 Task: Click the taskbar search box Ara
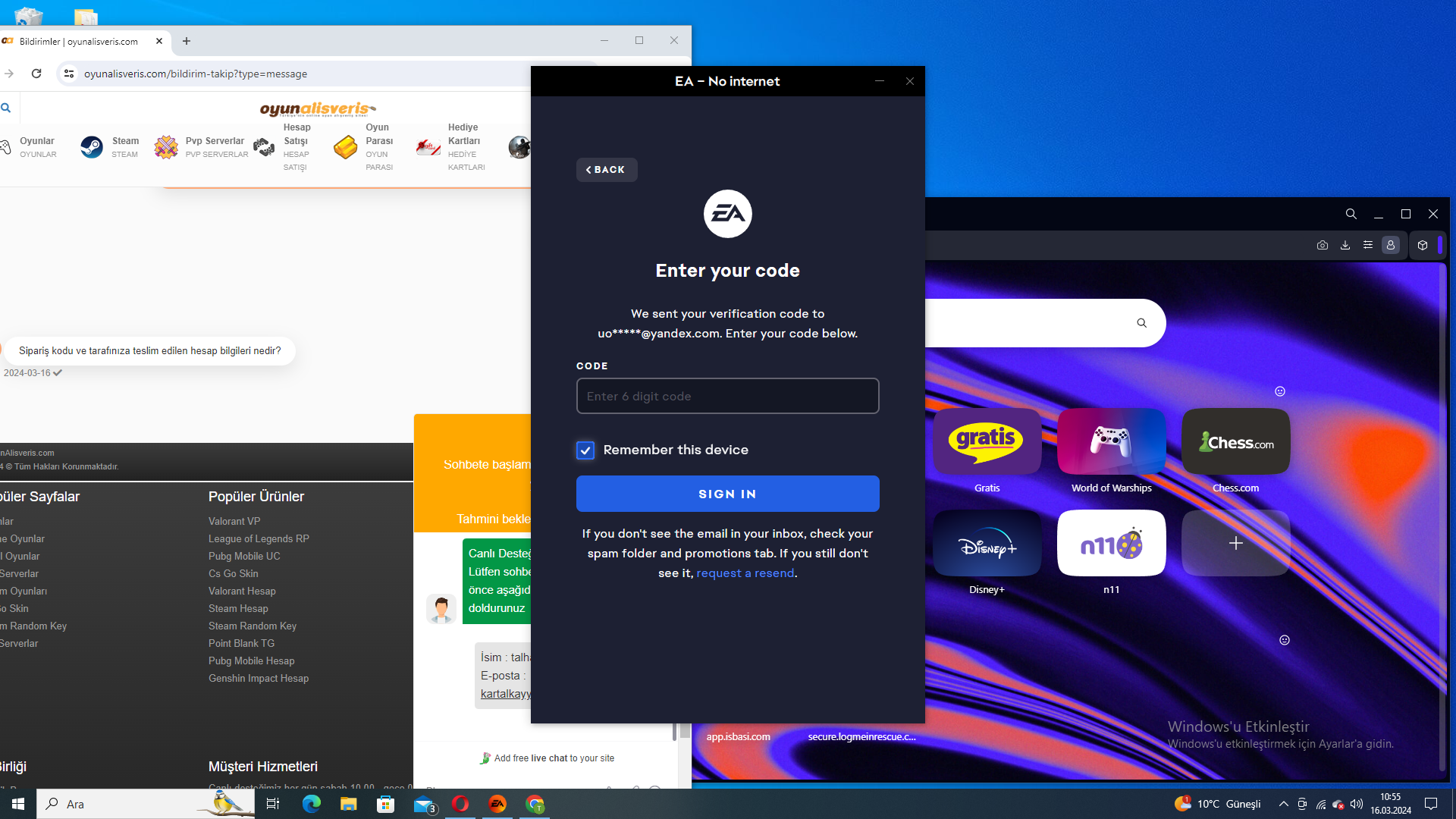pos(144,804)
